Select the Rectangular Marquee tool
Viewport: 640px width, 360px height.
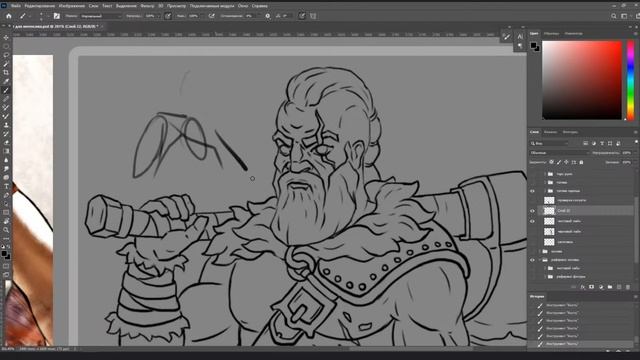(x=6, y=46)
